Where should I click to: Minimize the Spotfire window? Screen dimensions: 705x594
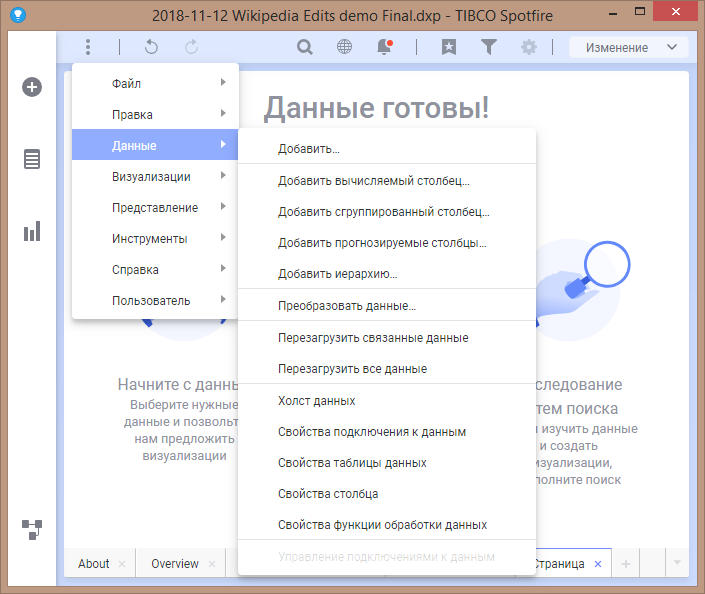pyautogui.click(x=613, y=14)
